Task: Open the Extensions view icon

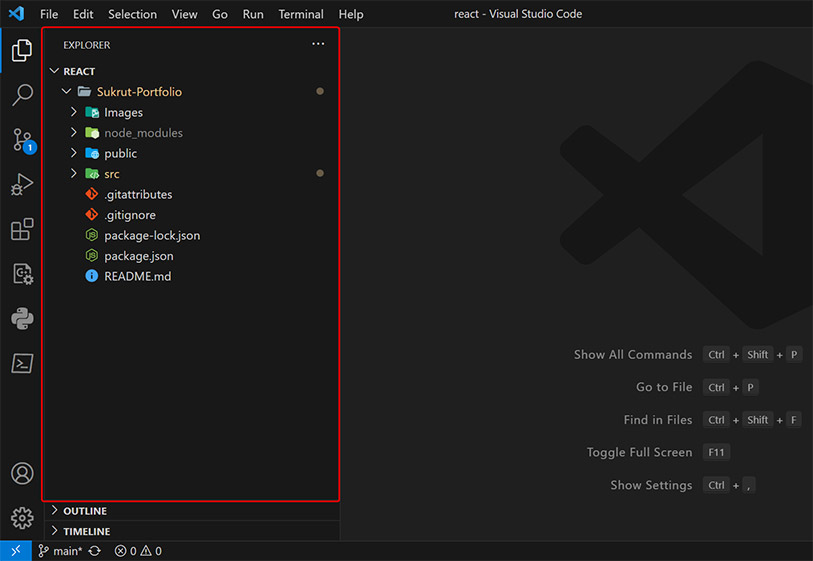Action: click(22, 229)
